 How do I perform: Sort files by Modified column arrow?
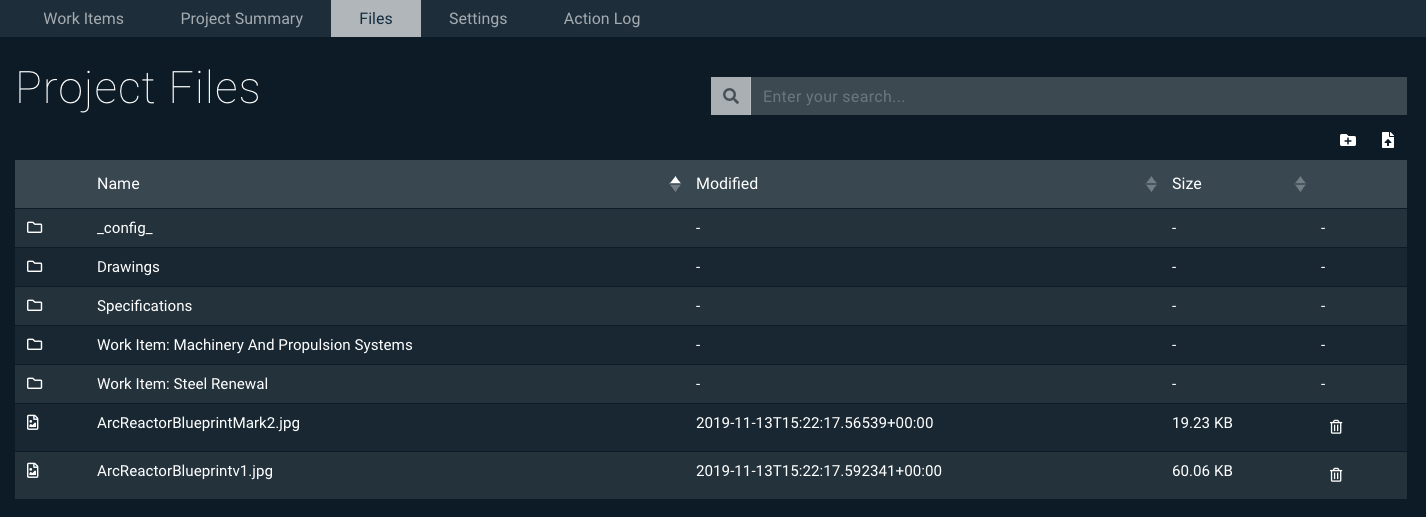click(1150, 184)
